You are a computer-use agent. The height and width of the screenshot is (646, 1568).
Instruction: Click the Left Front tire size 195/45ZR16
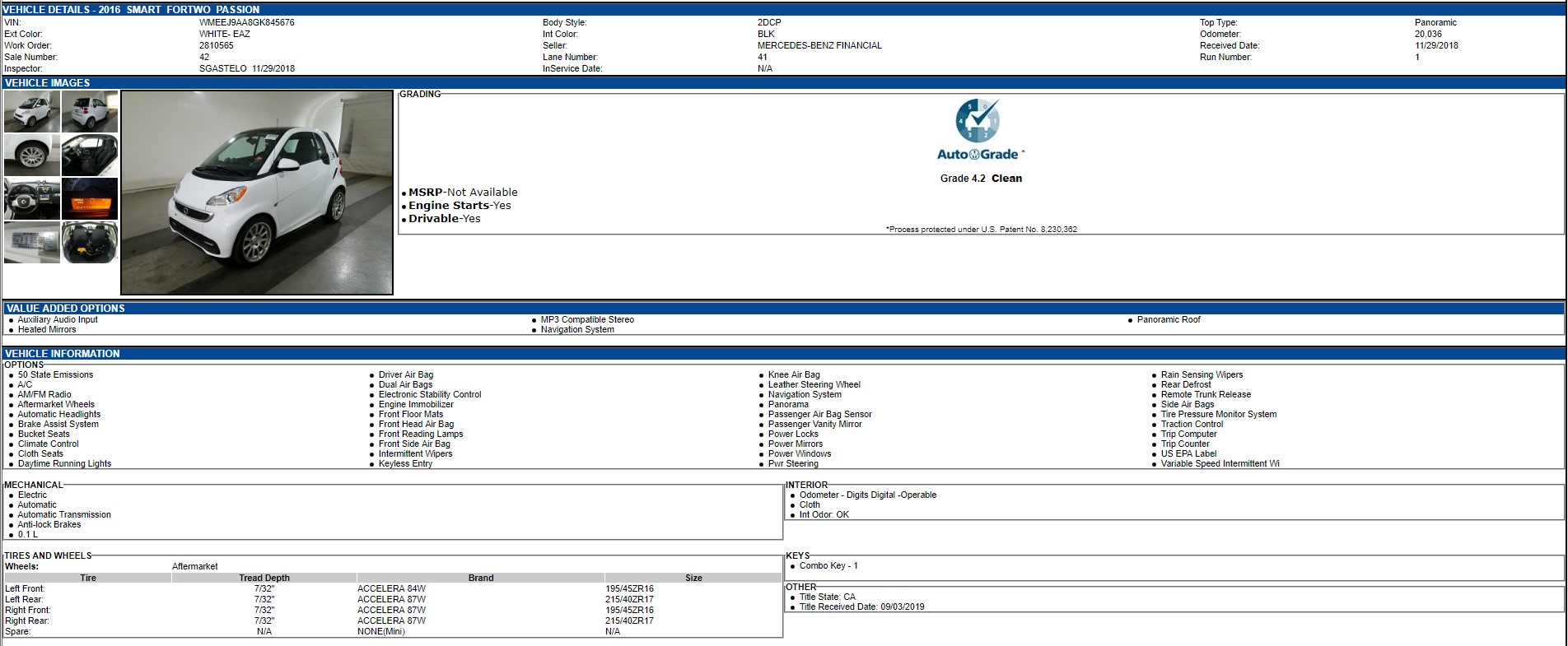(x=629, y=588)
